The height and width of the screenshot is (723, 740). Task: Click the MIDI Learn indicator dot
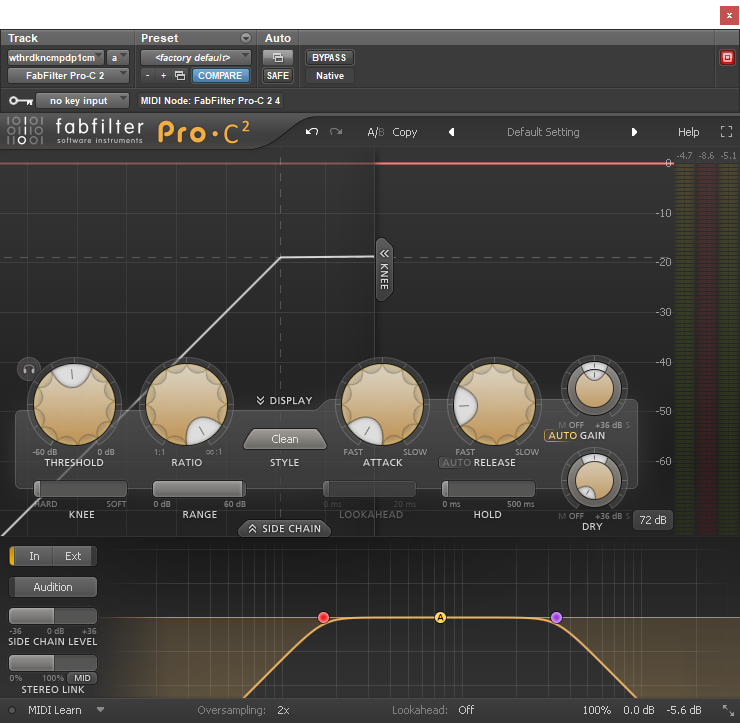coord(12,710)
